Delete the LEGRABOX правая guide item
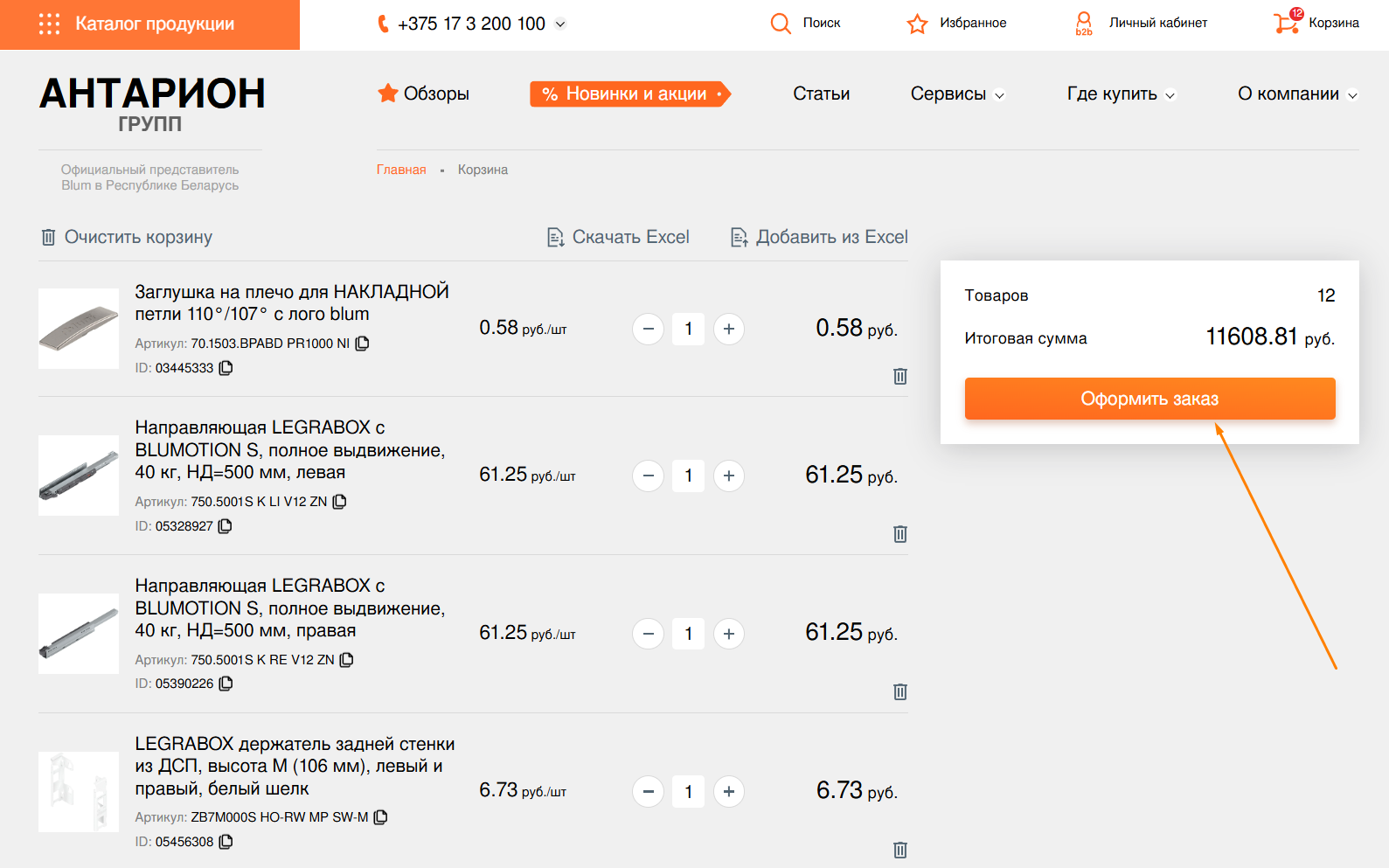 pos(900,692)
